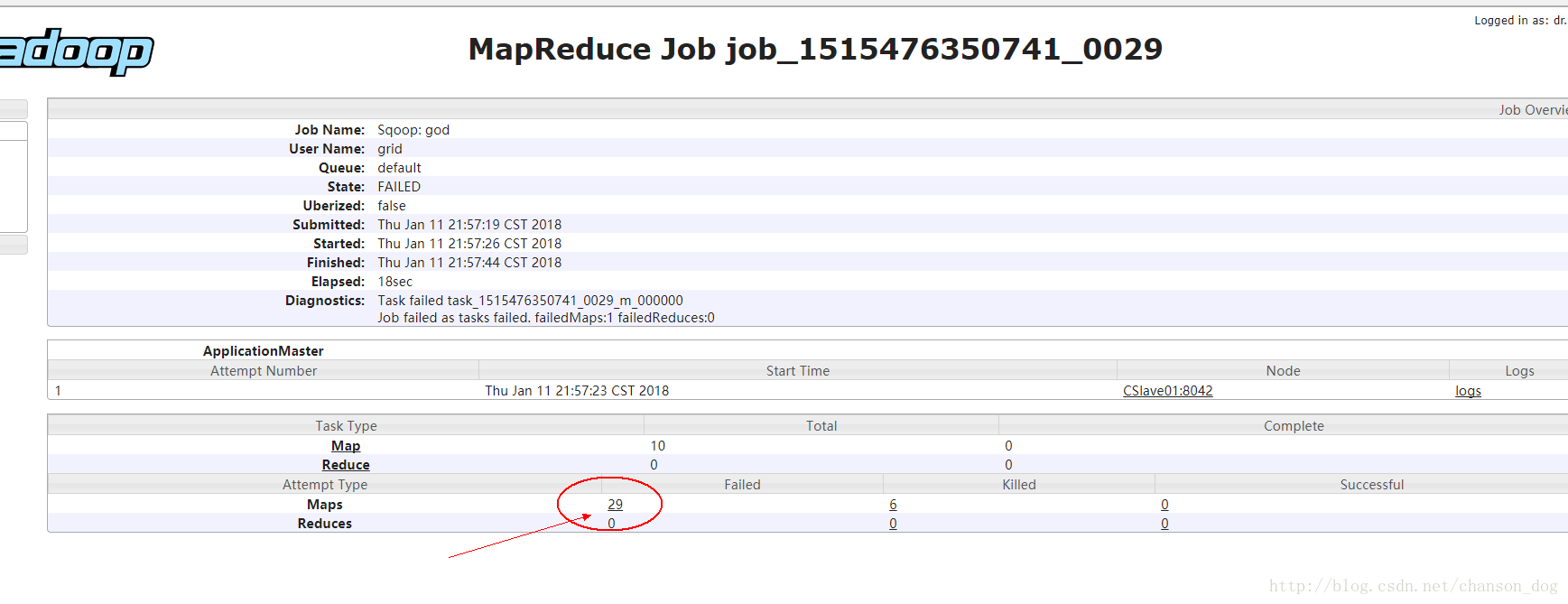
Task: Select the Finished time 21:57:44
Action: tap(469, 263)
